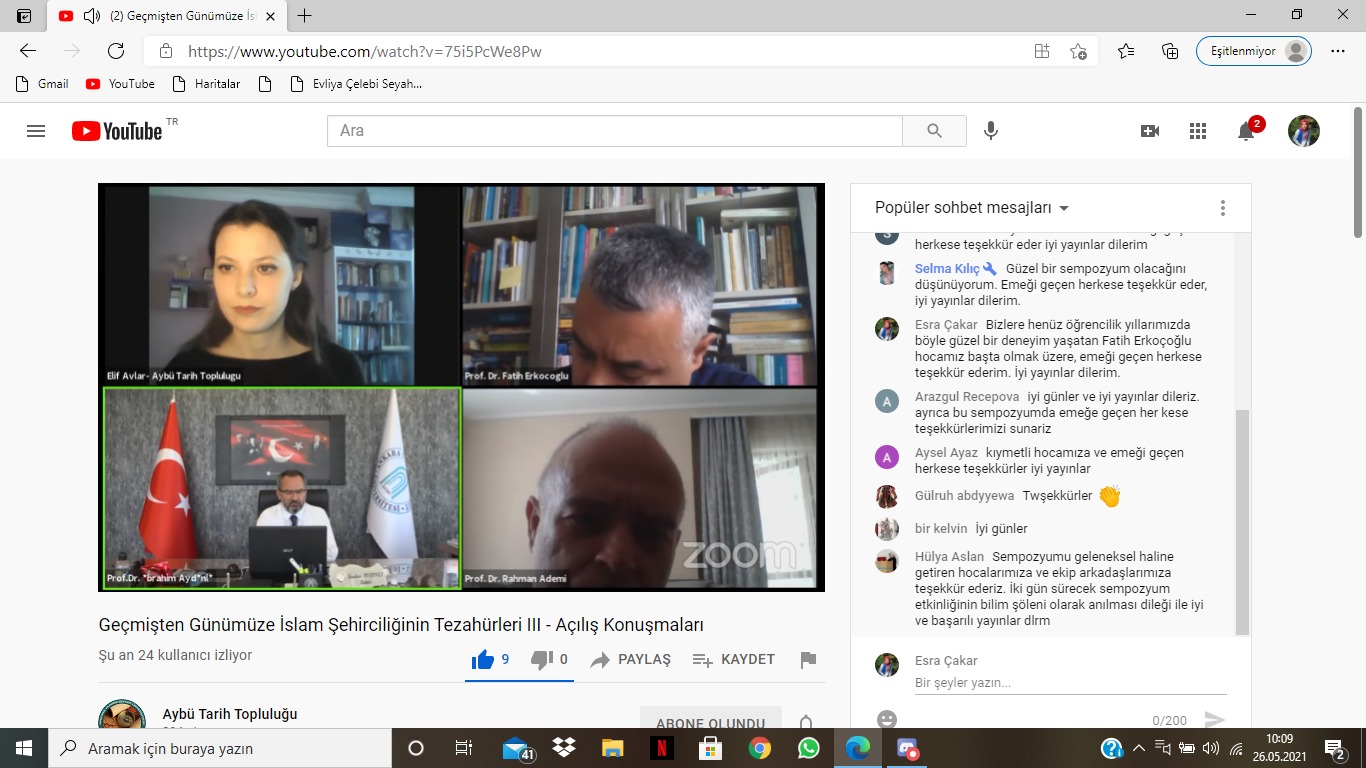Click the YouTube hamburger guide menu icon
Viewport: 1366px width, 768px height.
(36, 131)
